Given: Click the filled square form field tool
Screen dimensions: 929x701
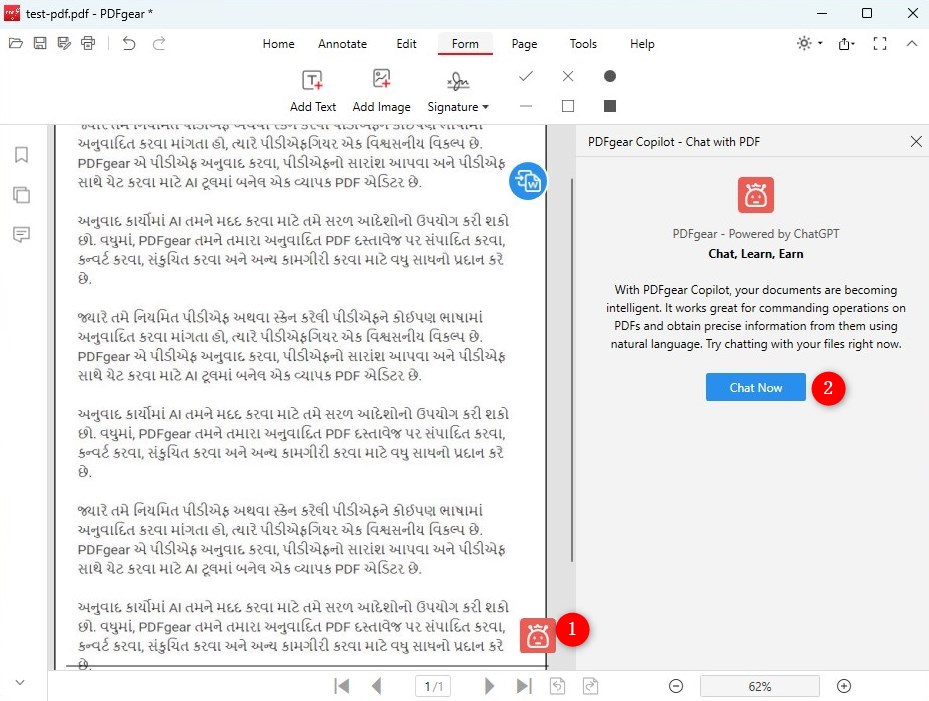Looking at the screenshot, I should tap(609, 105).
